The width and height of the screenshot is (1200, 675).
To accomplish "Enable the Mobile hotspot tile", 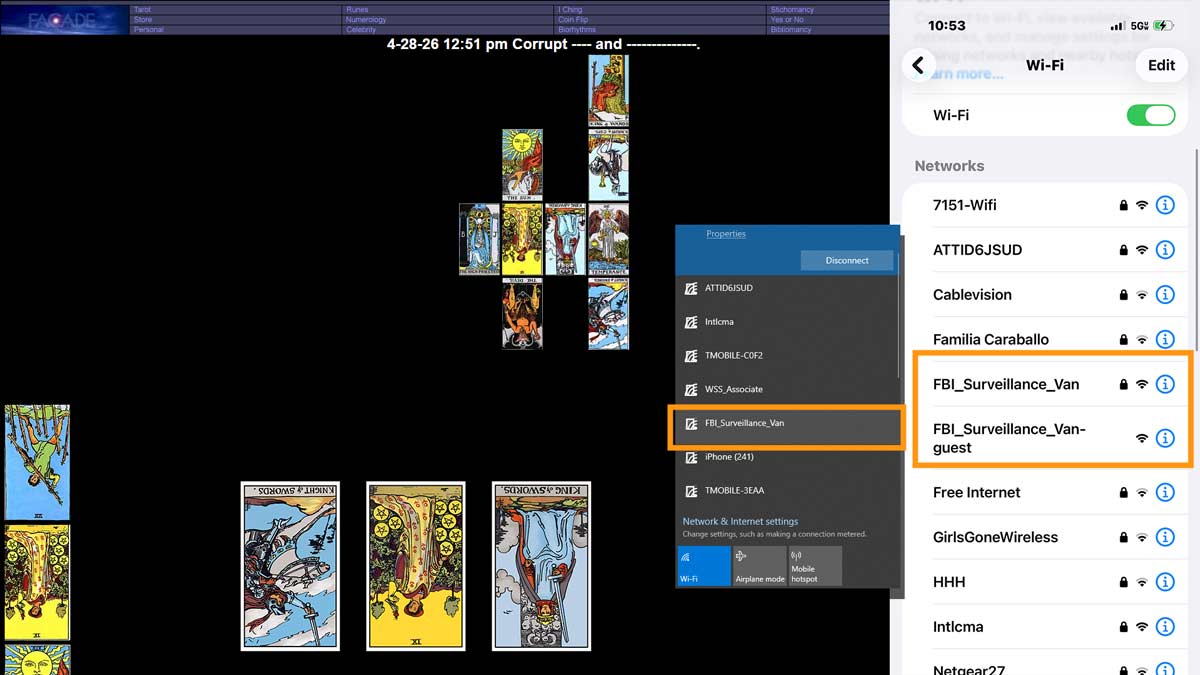I will 814,565.
